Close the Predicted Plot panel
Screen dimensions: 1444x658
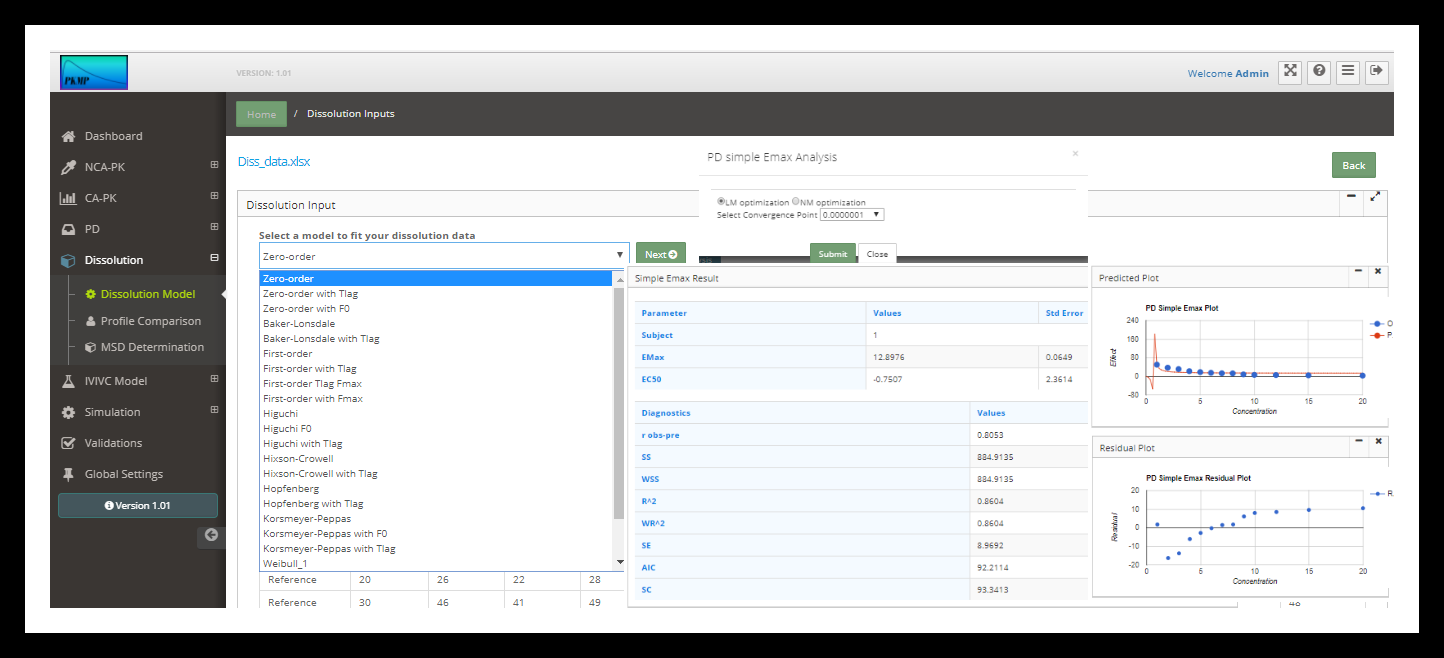click(x=1377, y=271)
